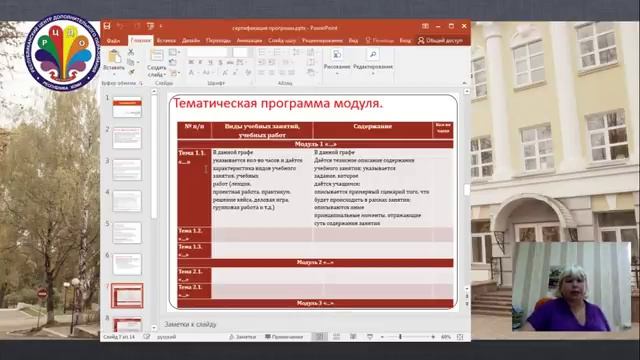Select slide 1 thumbnail

point(127,107)
